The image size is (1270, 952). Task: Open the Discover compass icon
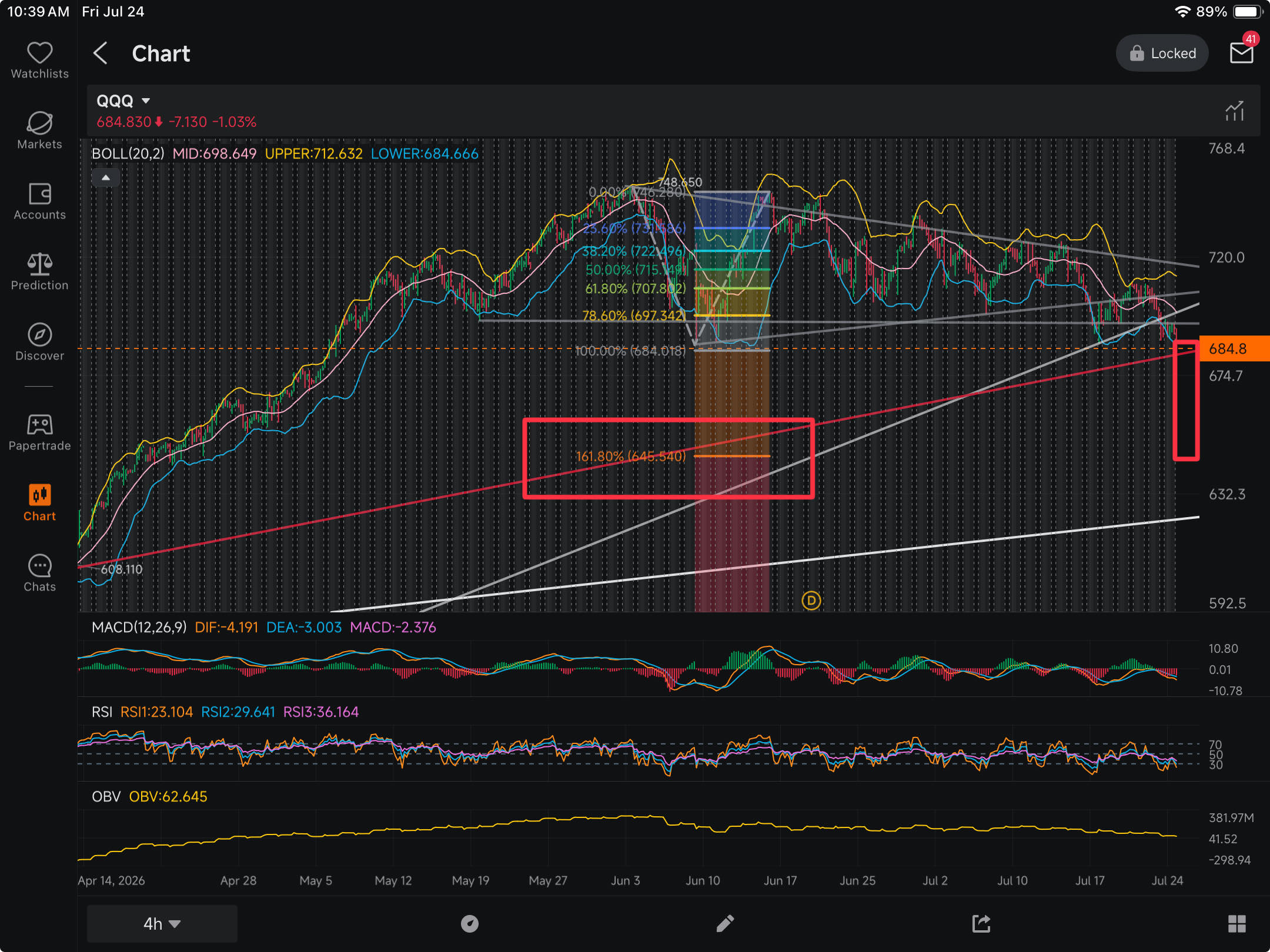39,335
